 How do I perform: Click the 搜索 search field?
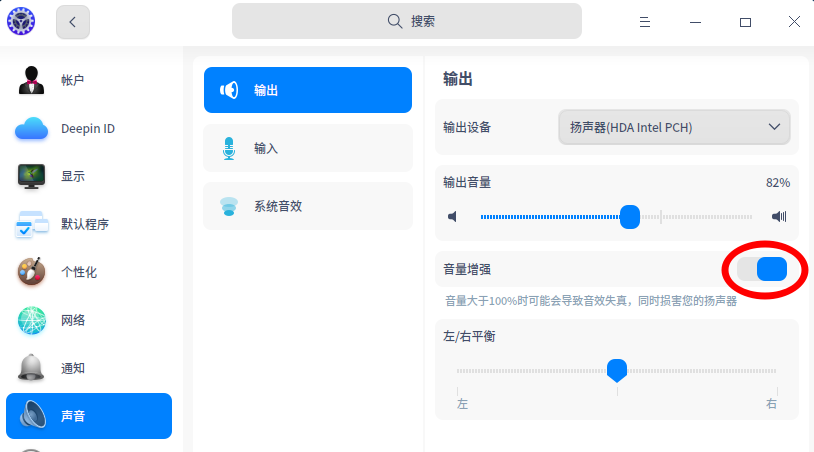pos(406,21)
